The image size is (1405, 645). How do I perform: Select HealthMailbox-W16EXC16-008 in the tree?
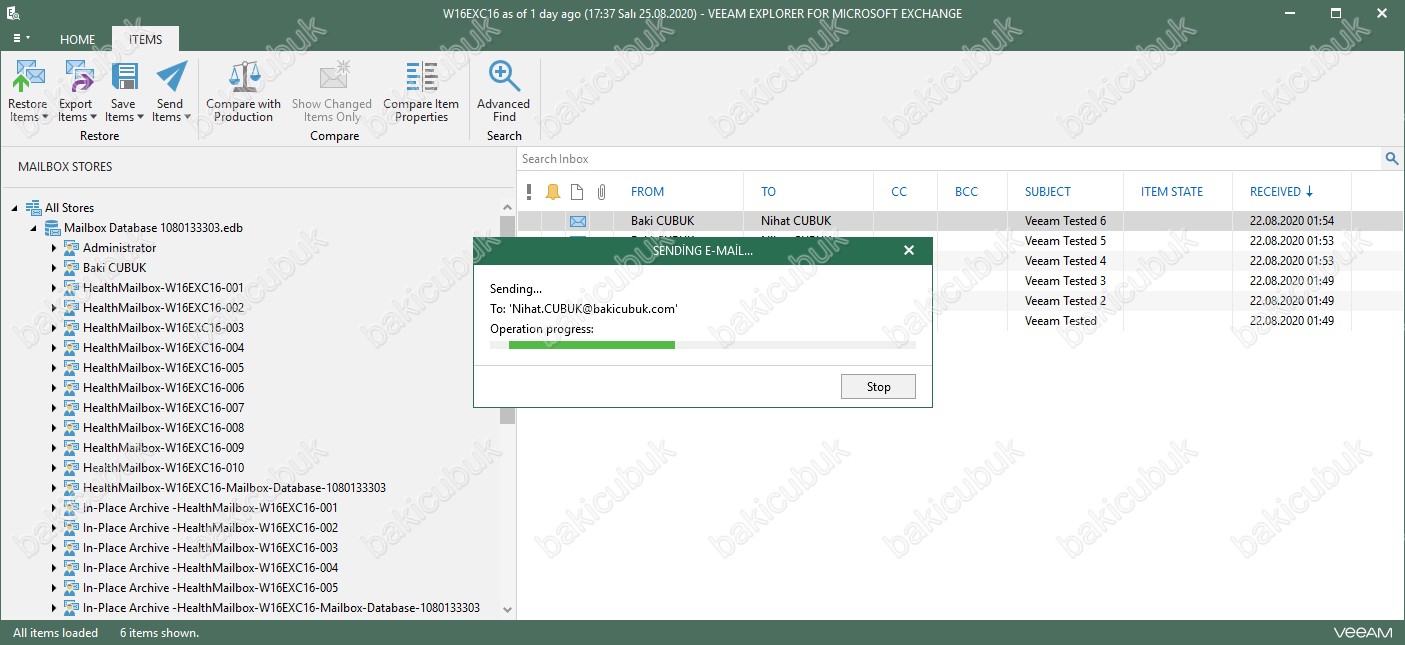pyautogui.click(x=163, y=428)
